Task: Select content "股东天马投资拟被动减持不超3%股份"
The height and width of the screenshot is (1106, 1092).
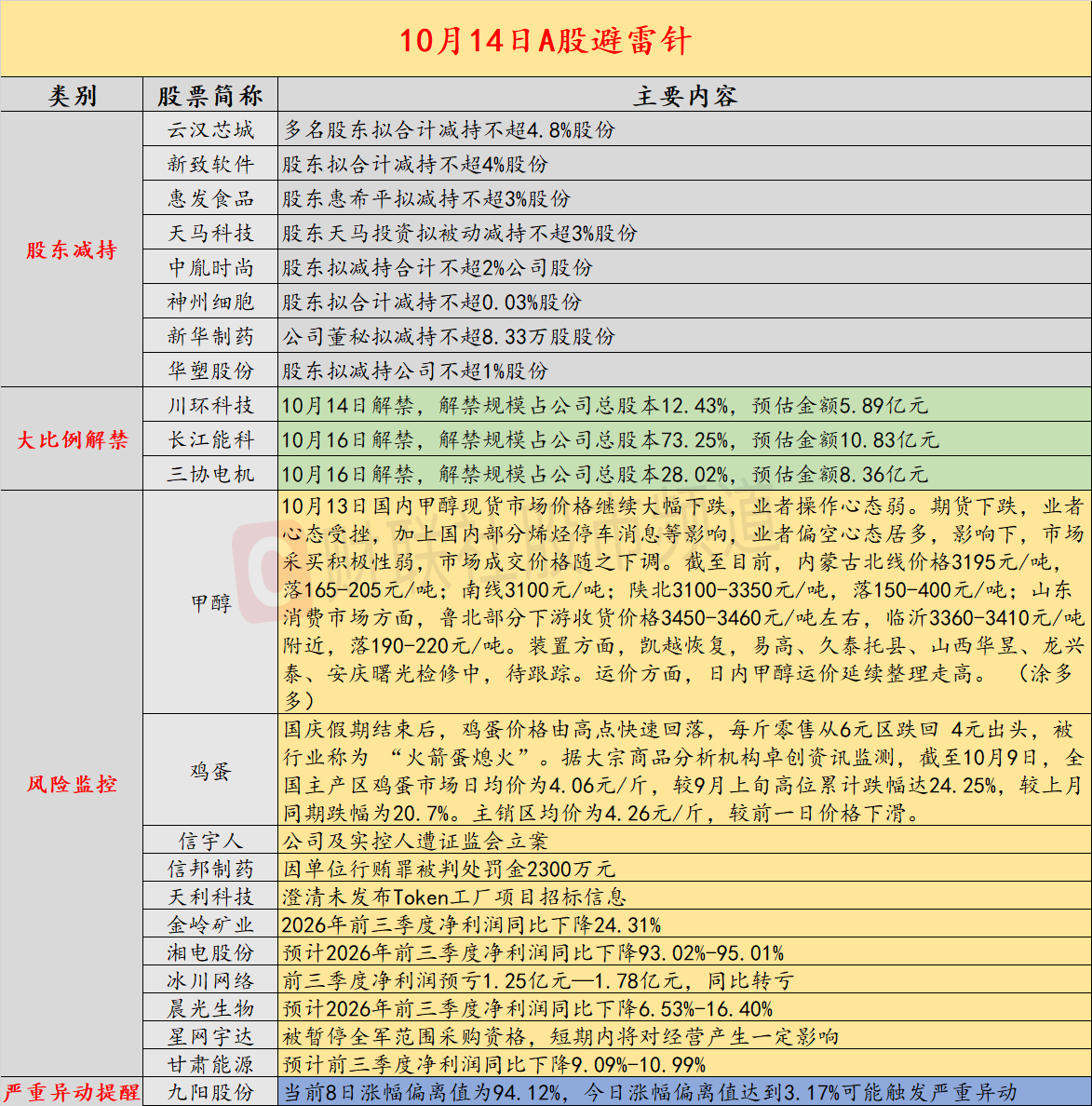Action: [x=460, y=233]
